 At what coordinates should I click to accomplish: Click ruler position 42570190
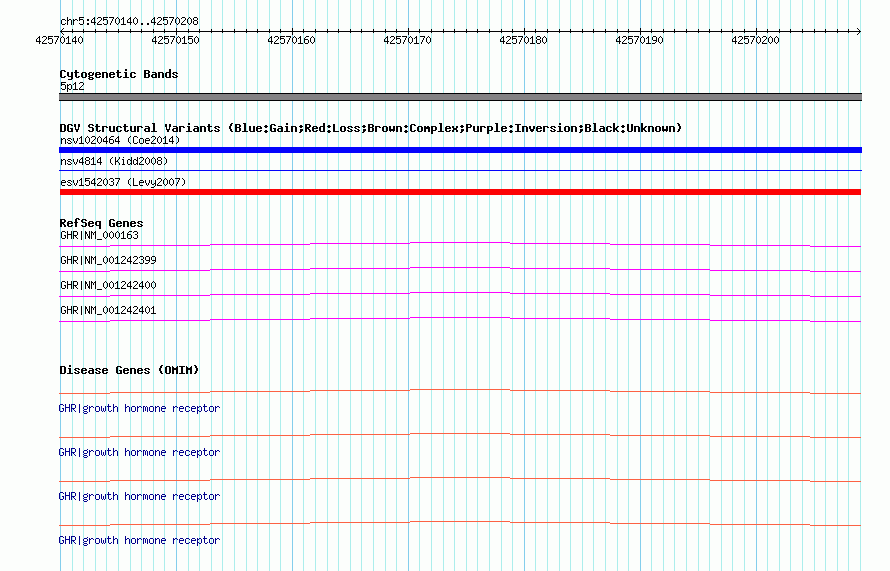(639, 40)
